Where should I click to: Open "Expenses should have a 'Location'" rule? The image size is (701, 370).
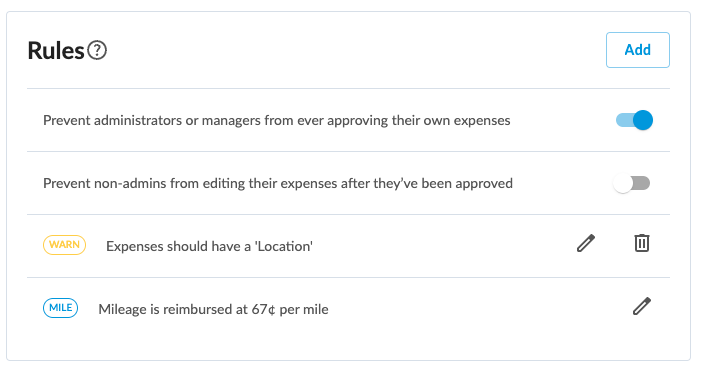click(209, 246)
